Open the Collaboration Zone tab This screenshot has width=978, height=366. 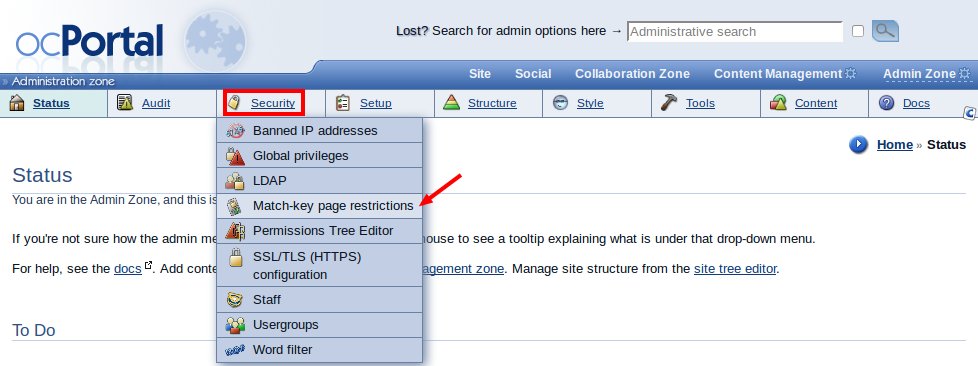(632, 74)
